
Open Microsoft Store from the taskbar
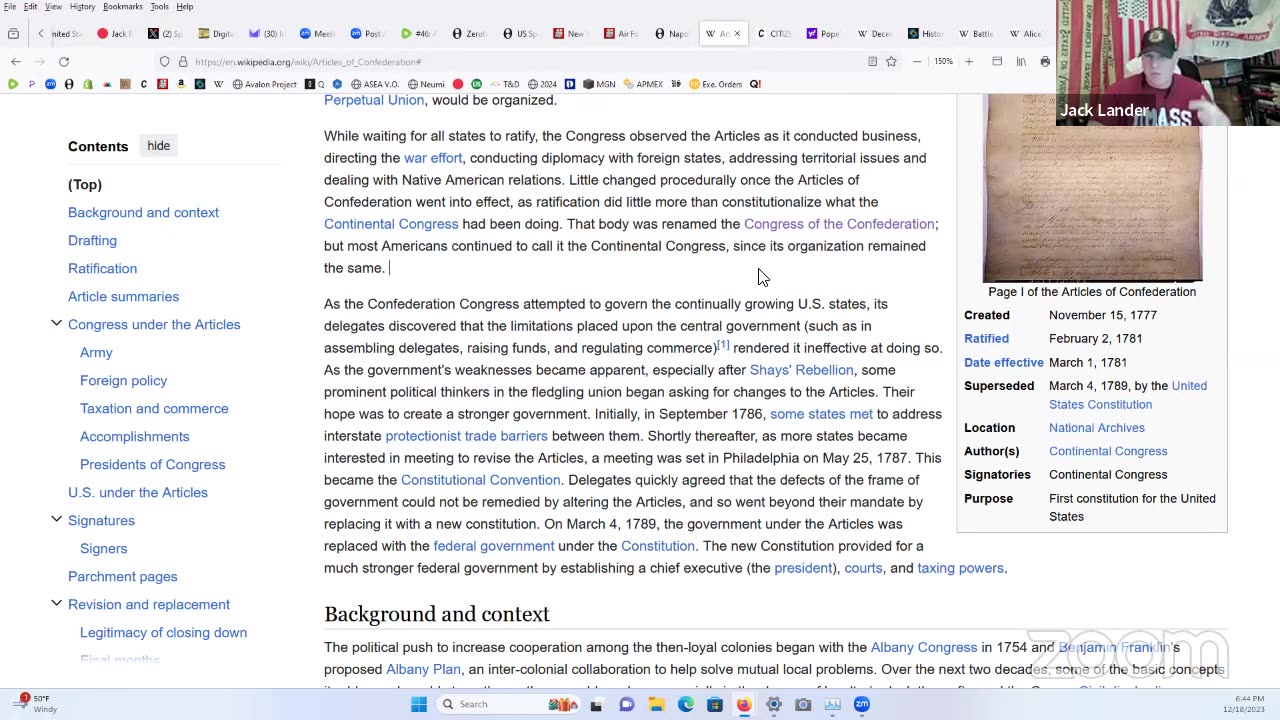coord(714,704)
